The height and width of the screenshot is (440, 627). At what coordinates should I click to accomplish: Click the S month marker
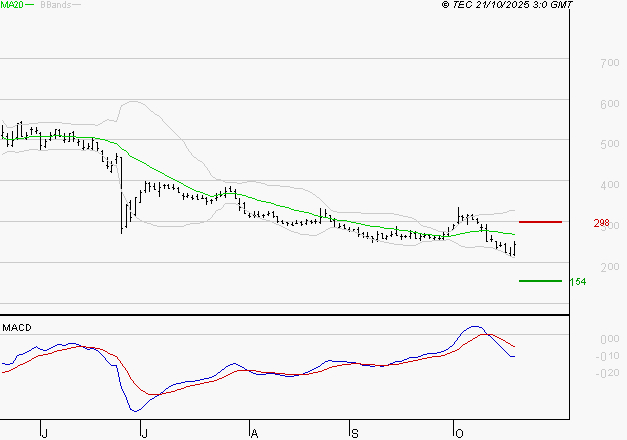coord(355,434)
